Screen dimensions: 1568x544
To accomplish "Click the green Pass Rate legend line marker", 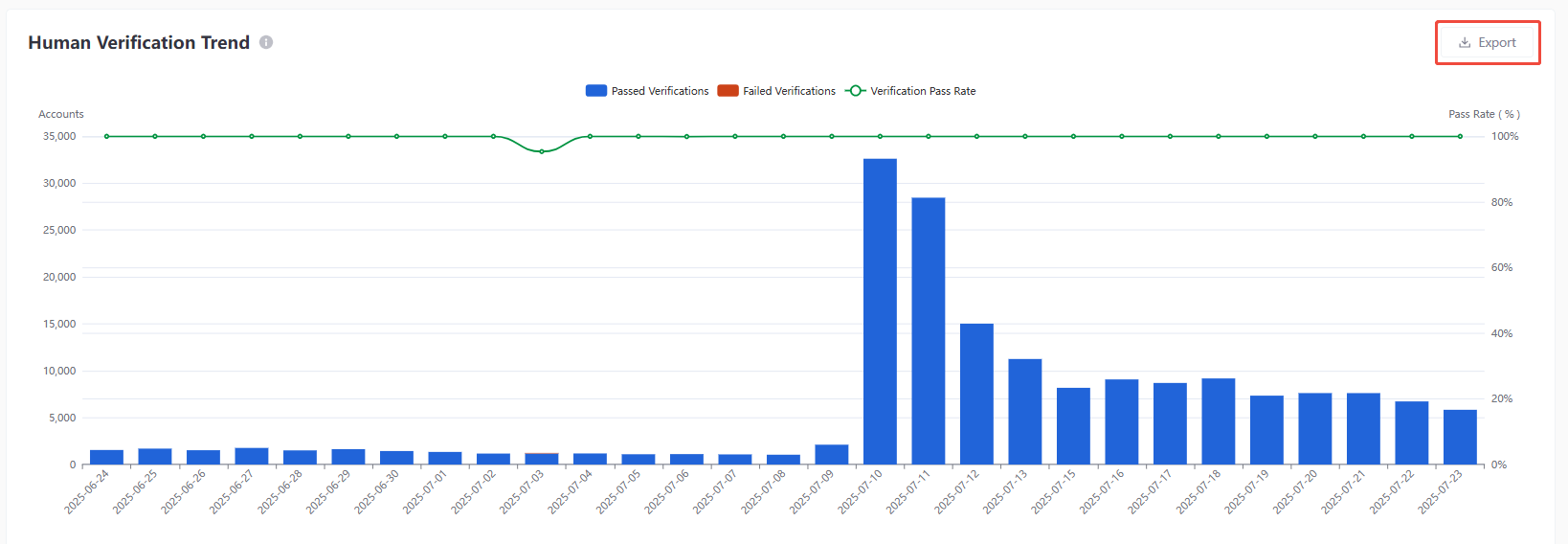I will (856, 91).
